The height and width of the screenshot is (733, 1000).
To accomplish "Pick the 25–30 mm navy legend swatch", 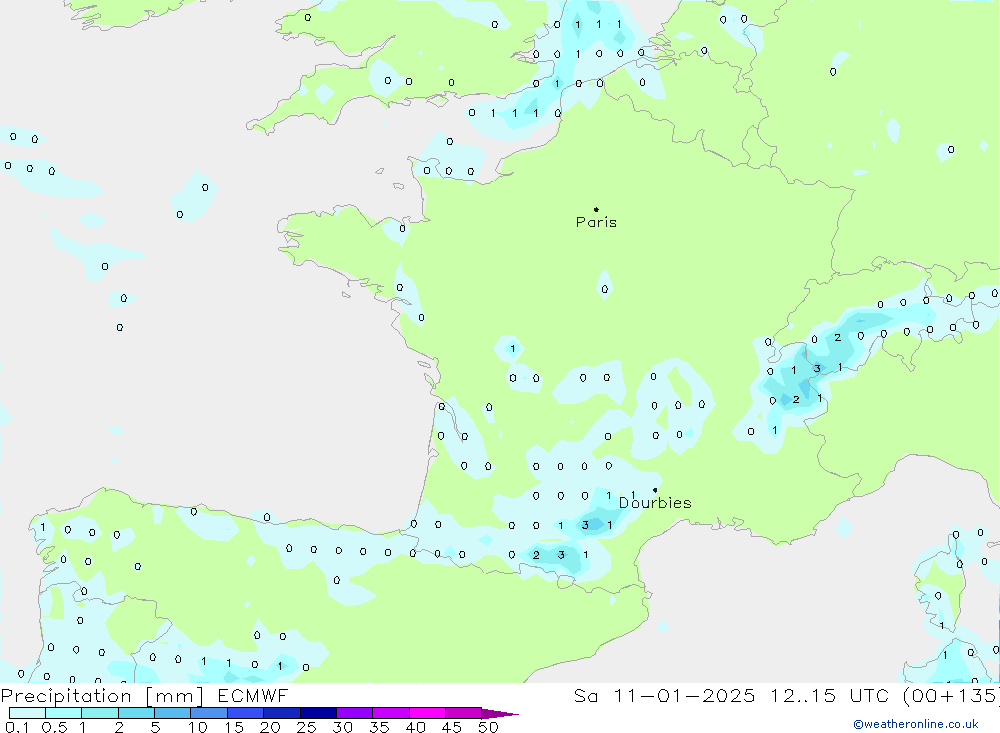I will click(x=318, y=713).
